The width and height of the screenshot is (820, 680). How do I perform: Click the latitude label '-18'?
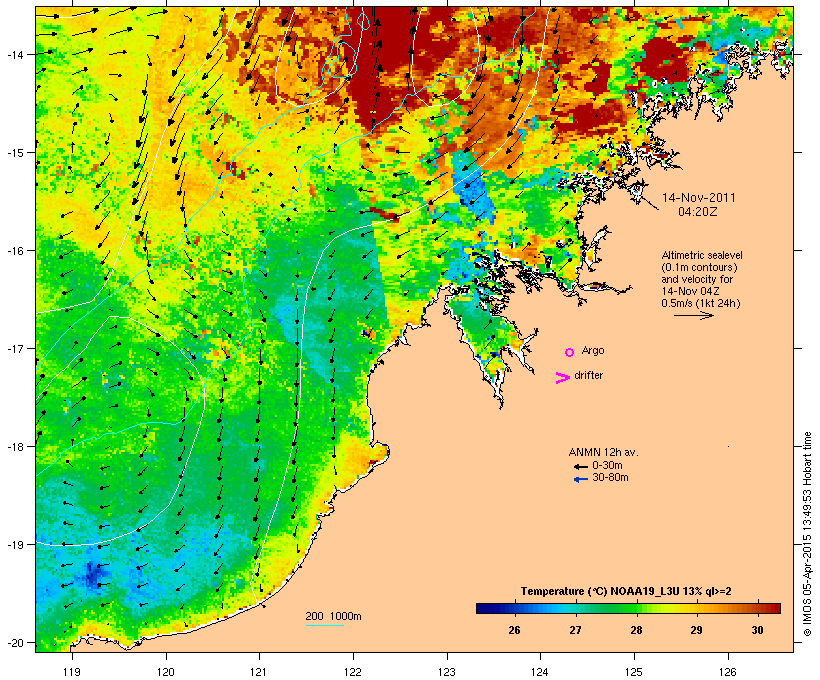click(x=14, y=447)
